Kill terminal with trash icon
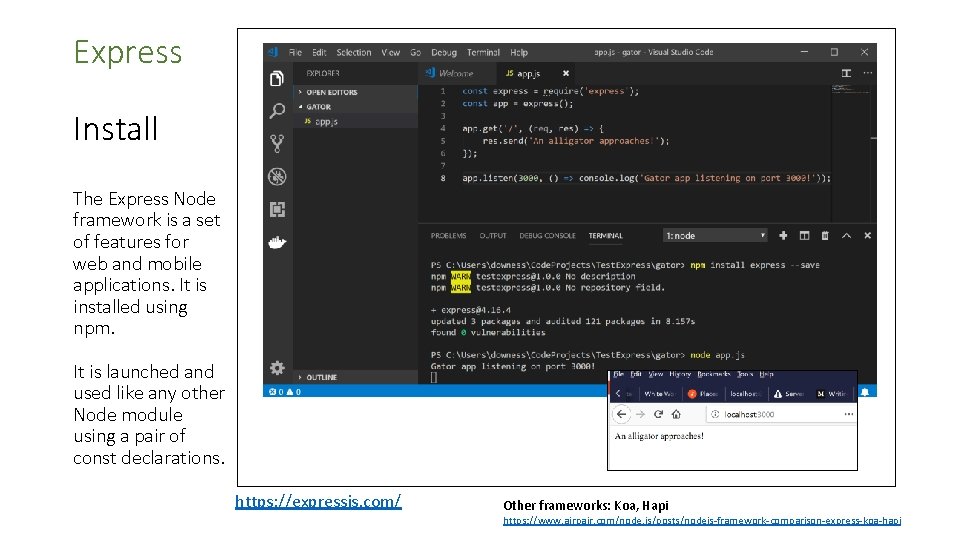Screen dimensions: 960x540 825,235
